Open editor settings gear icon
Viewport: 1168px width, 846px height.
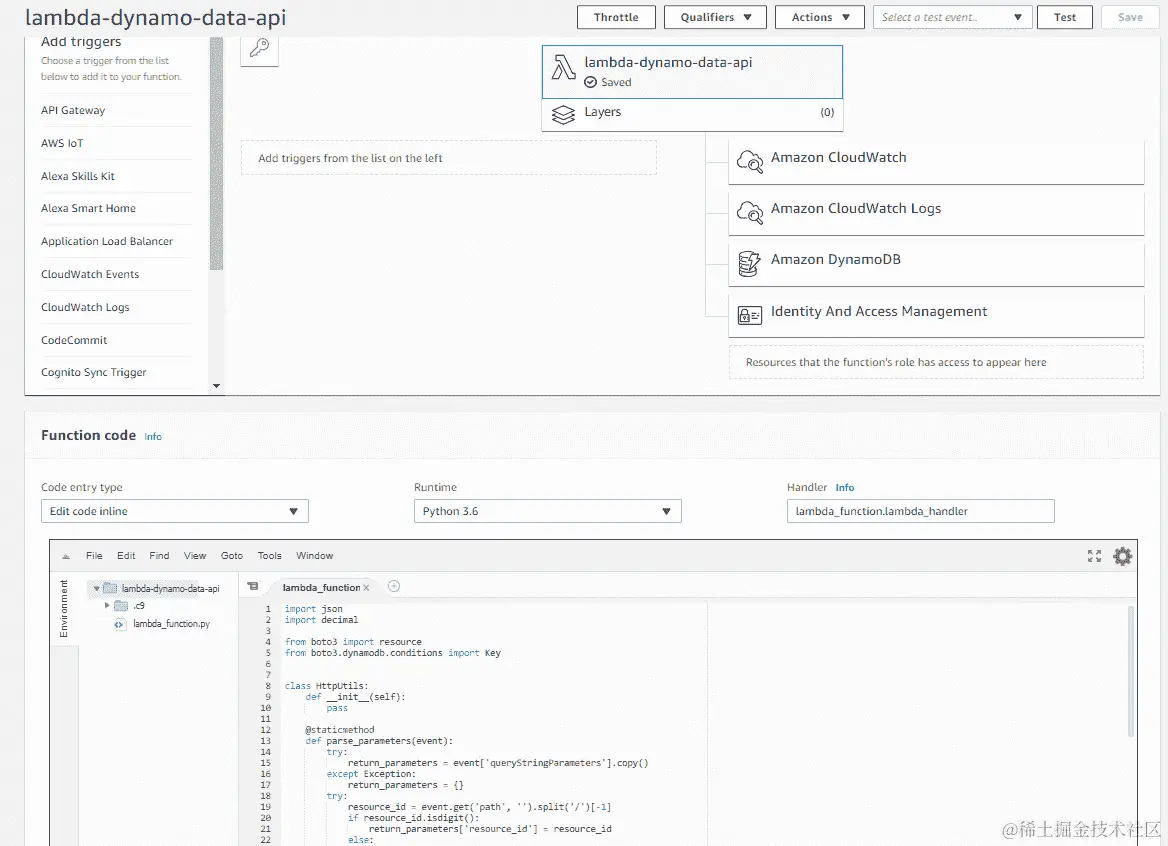point(1123,556)
